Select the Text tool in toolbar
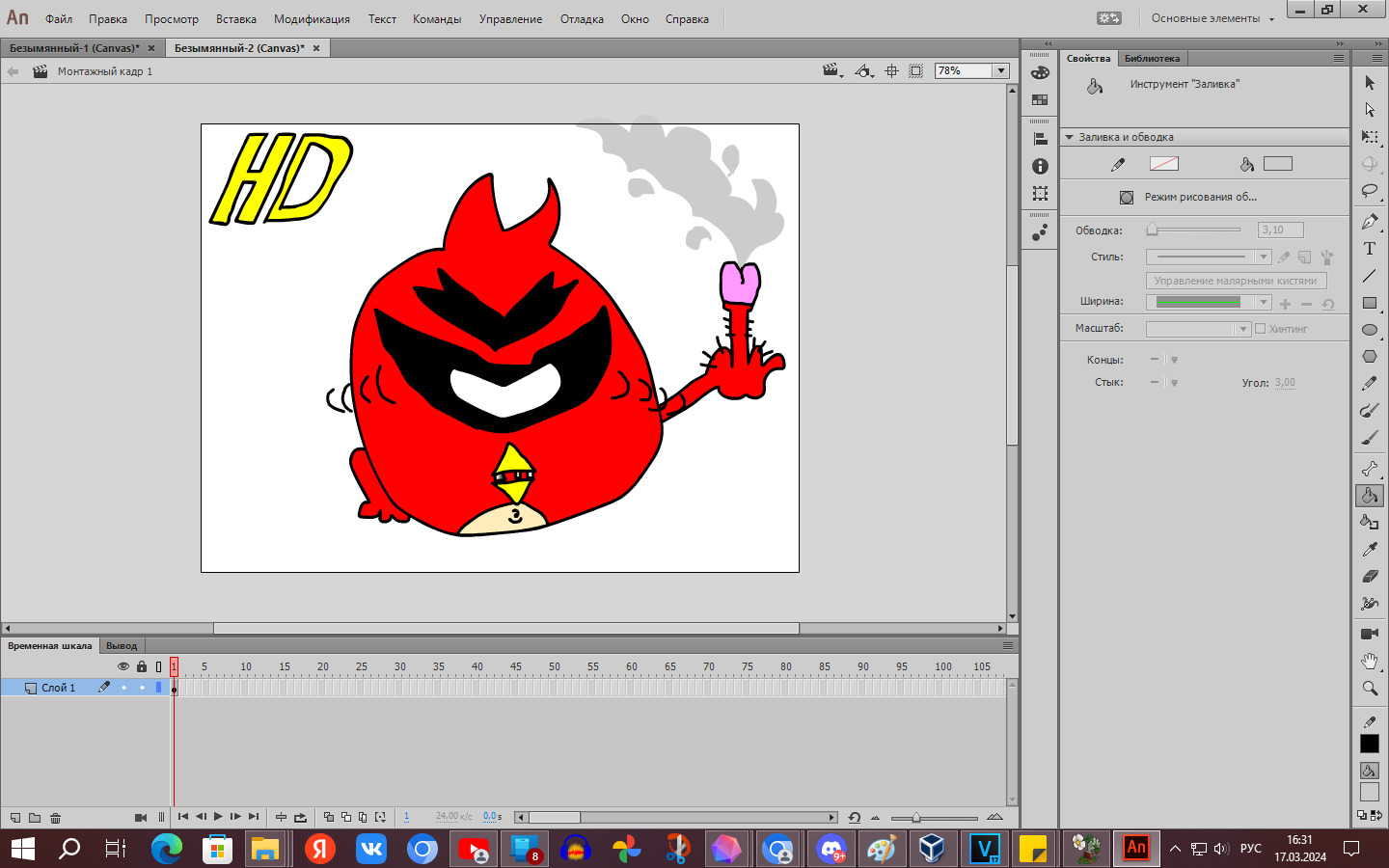 pos(1369,249)
